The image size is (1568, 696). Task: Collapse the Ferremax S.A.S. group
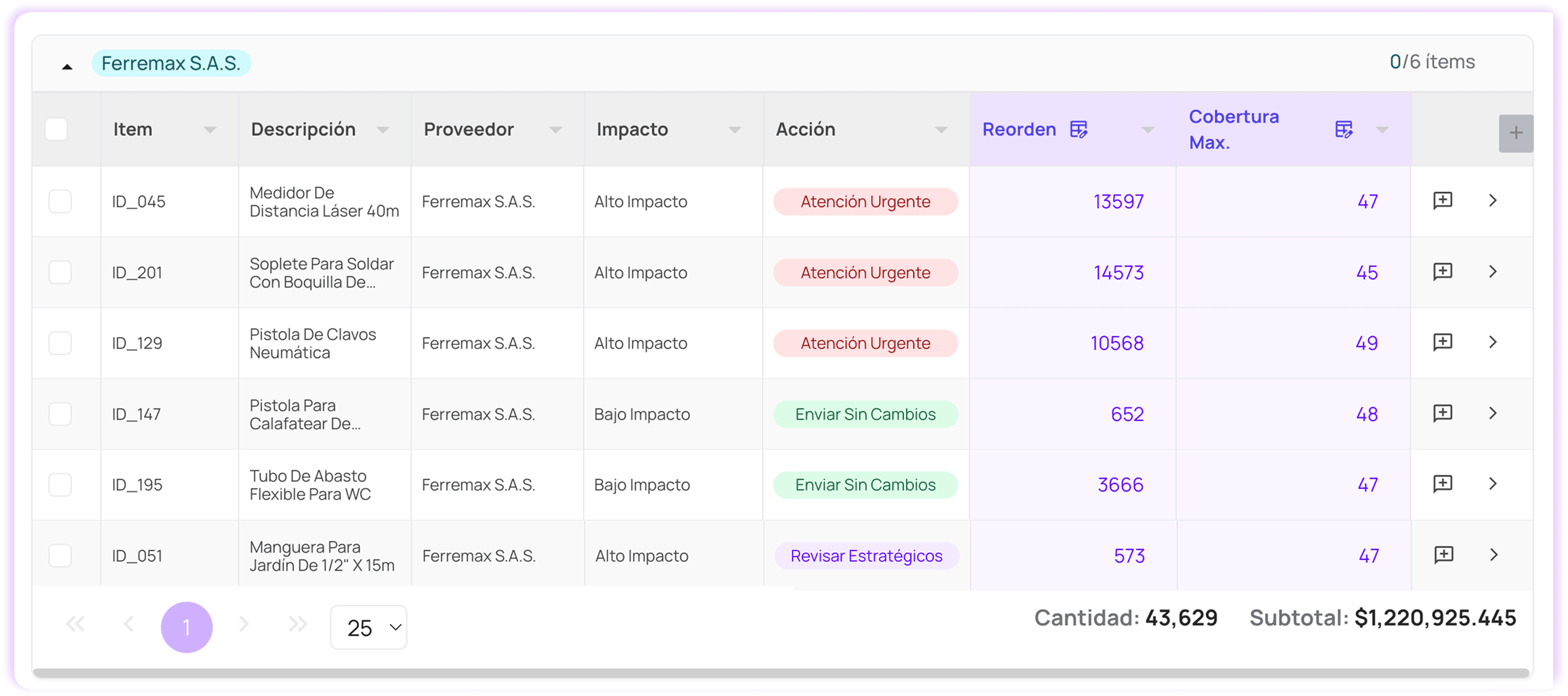coord(68,66)
